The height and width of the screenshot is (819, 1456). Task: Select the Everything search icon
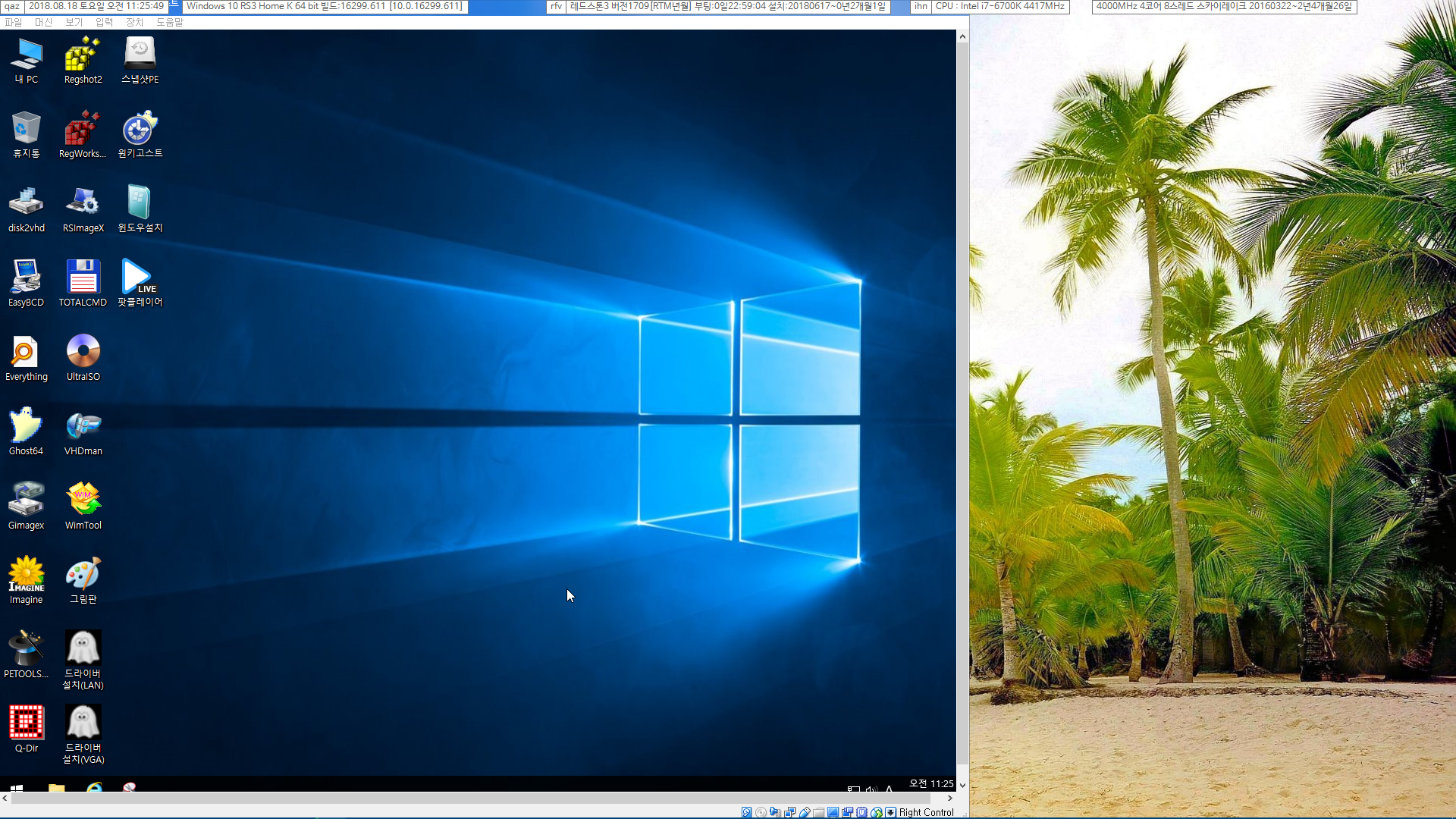(x=27, y=358)
